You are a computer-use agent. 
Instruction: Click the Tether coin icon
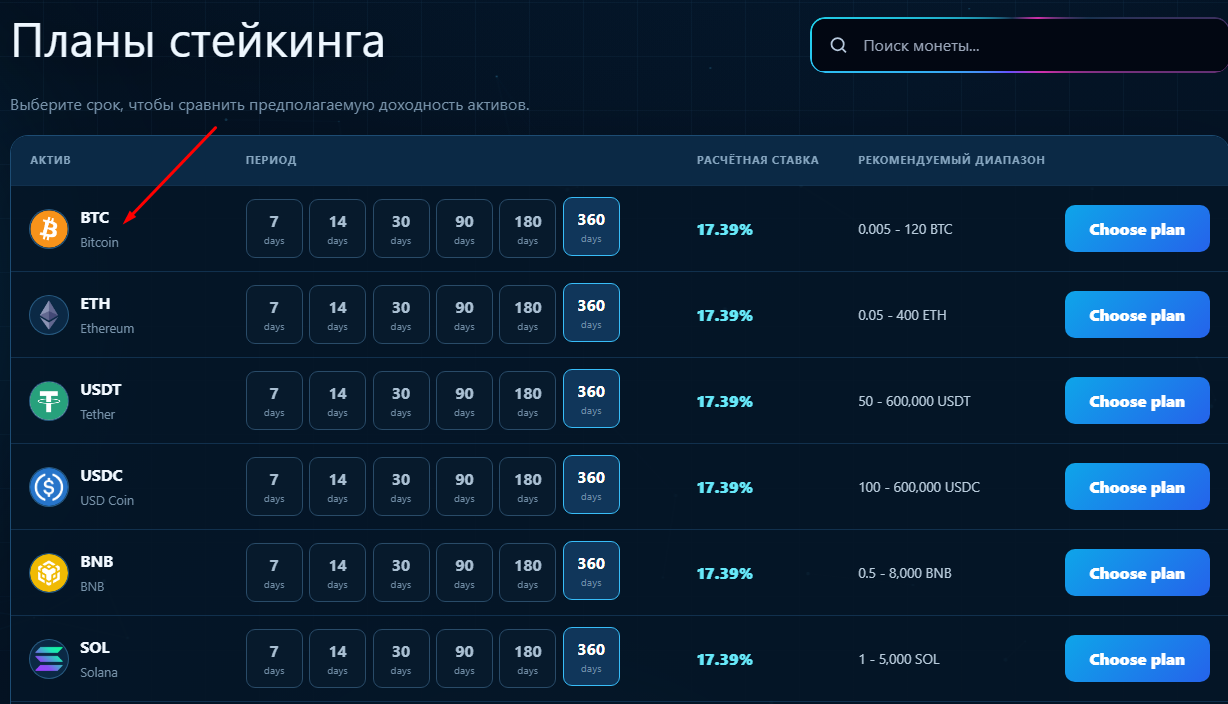point(49,401)
